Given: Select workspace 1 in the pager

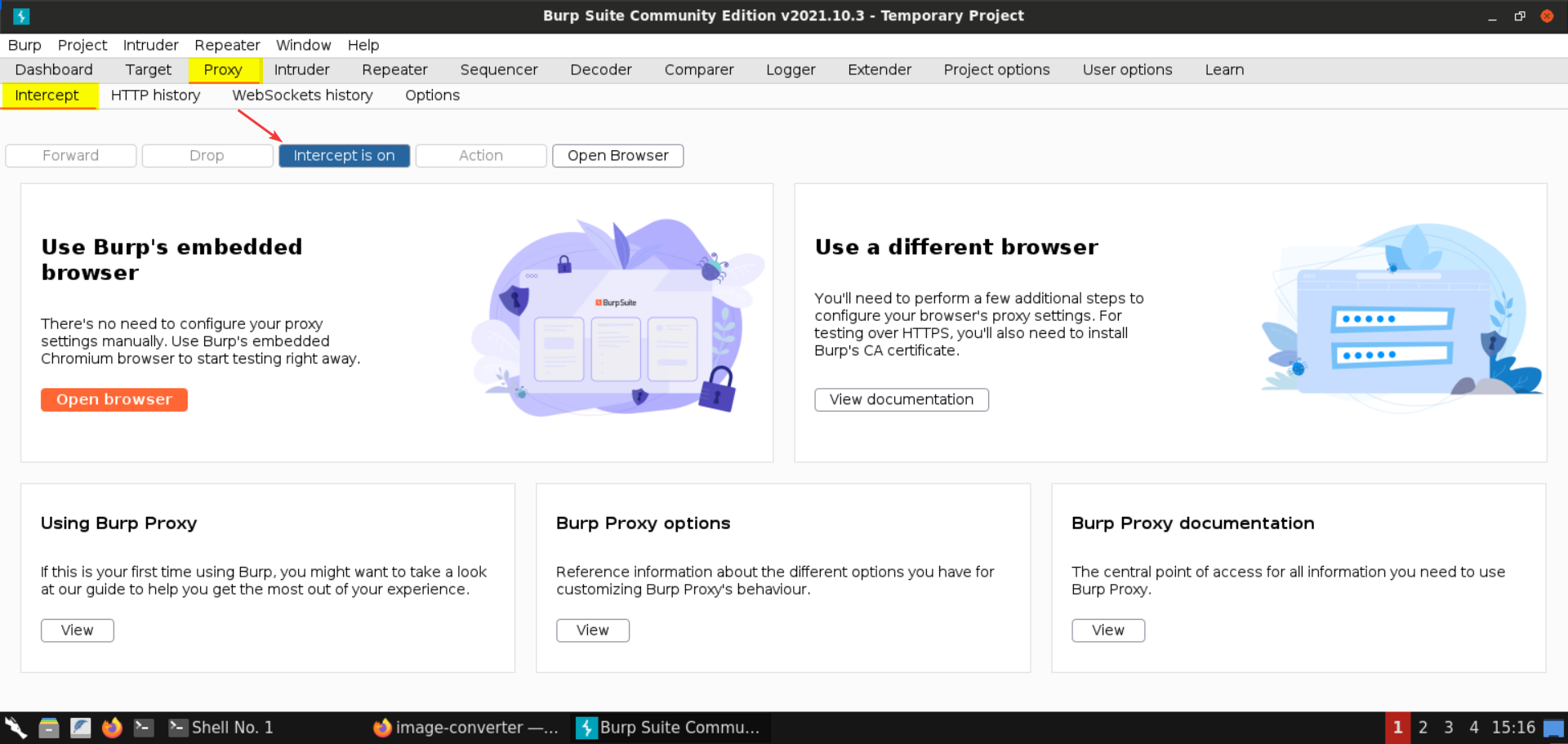Looking at the screenshot, I should coord(1397,727).
